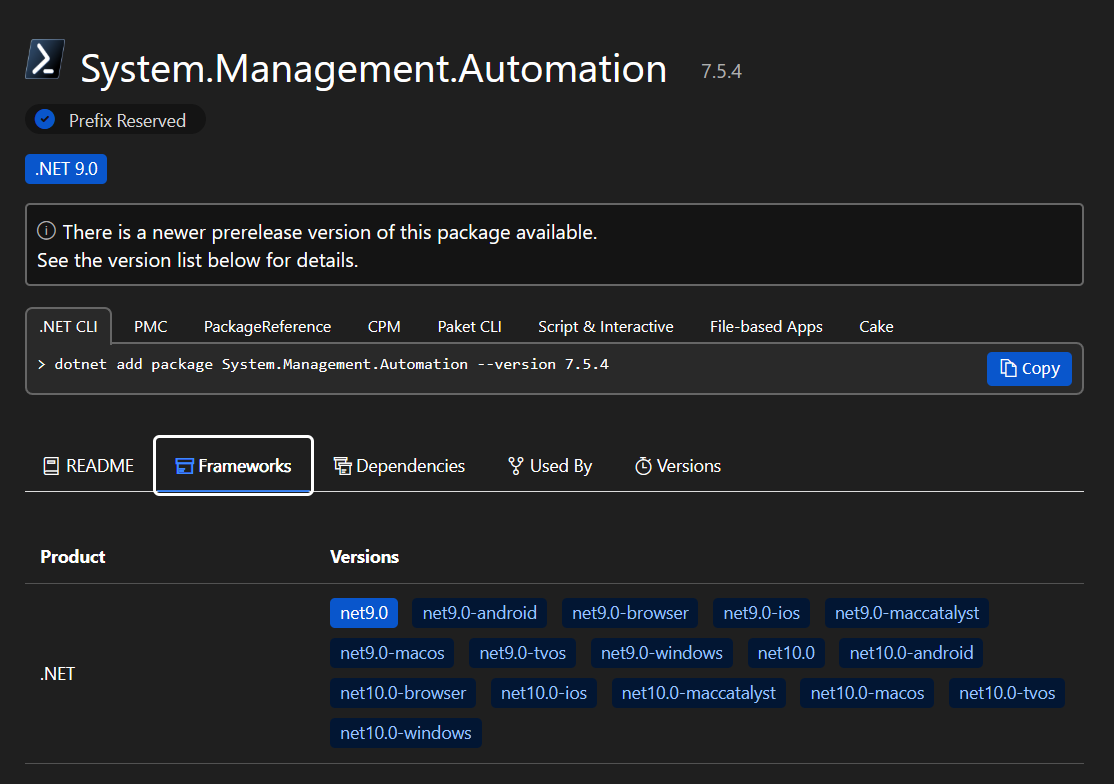Click the PowerShell package logo icon
1114x784 pixels.
(45, 59)
